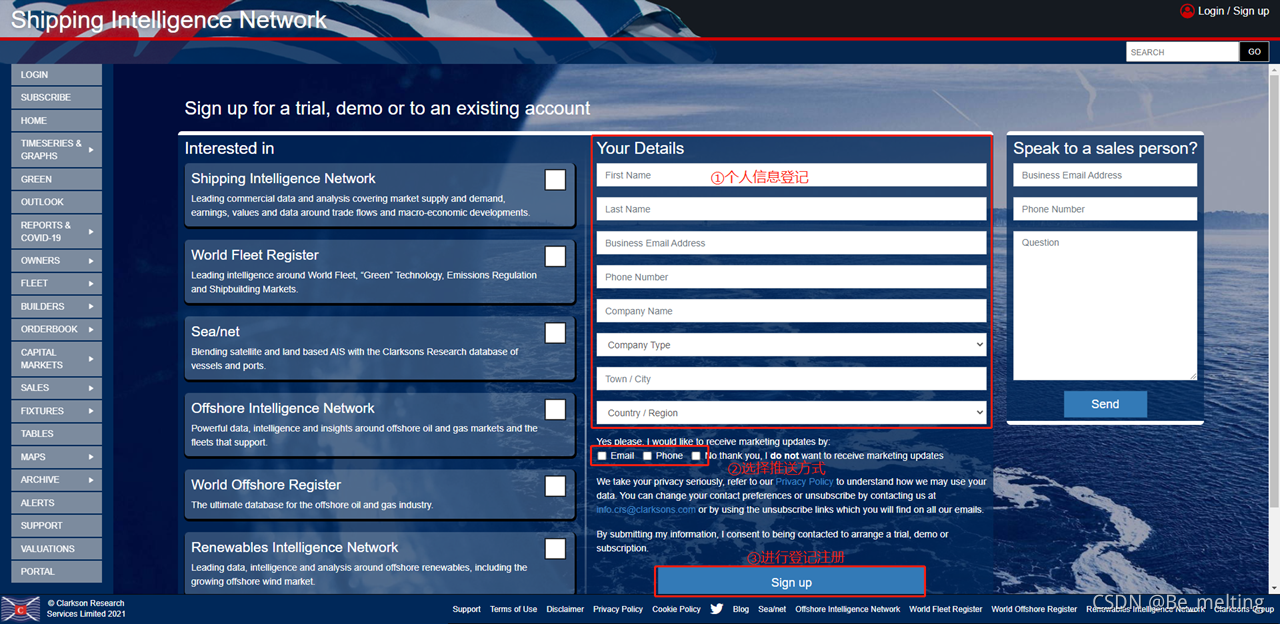Open the Tables sidebar item
The width and height of the screenshot is (1280, 624).
click(x=56, y=434)
